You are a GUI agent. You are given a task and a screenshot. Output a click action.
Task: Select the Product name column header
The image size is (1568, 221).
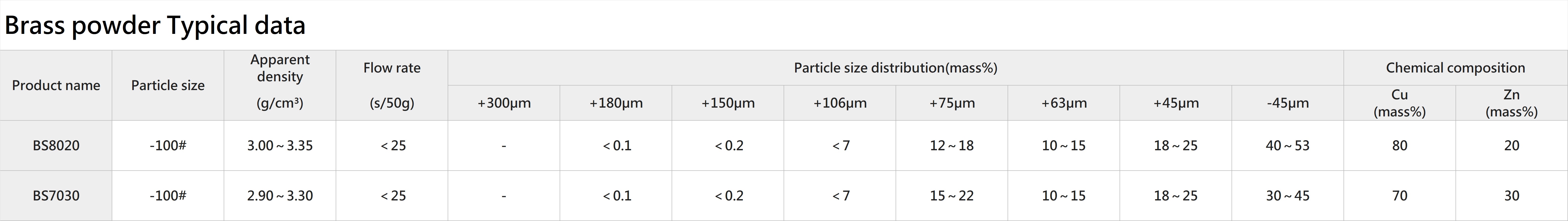click(56, 85)
